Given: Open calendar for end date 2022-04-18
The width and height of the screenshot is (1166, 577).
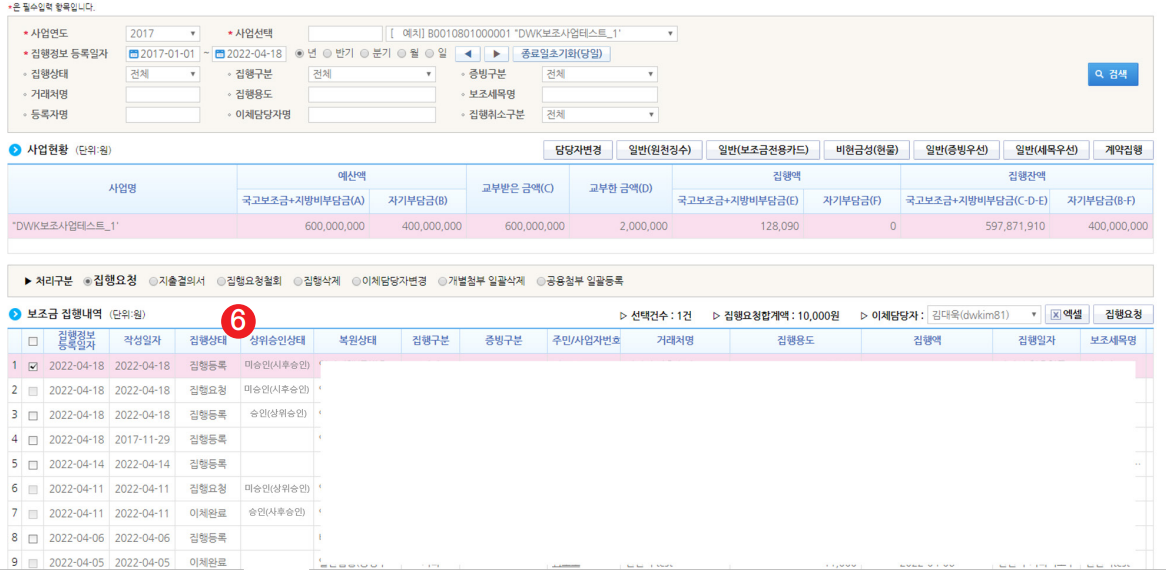Looking at the screenshot, I should [x=219, y=54].
